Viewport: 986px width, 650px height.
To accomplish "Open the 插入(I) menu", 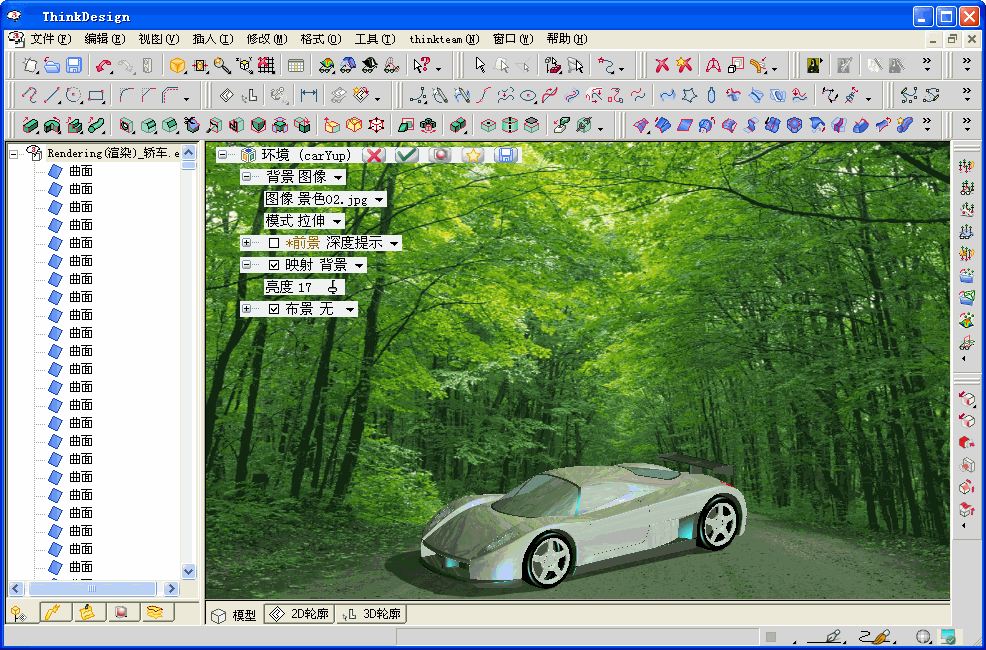I will click(213, 39).
